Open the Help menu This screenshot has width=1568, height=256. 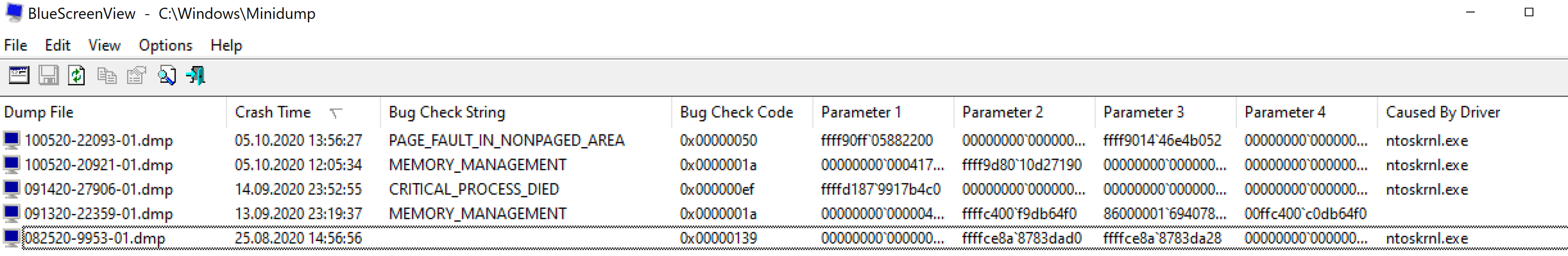(x=226, y=45)
